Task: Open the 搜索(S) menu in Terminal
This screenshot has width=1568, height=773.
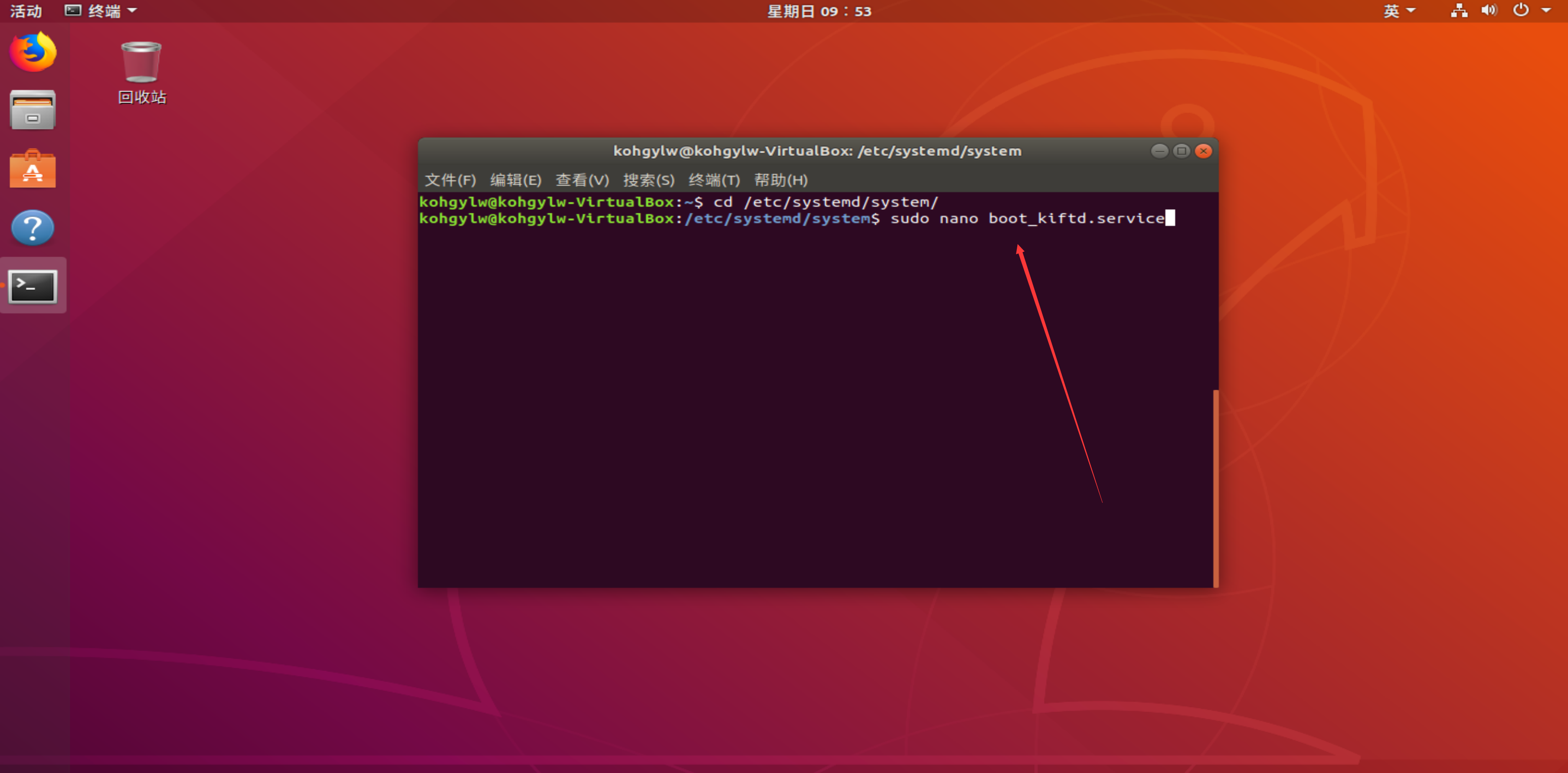Action: (648, 180)
